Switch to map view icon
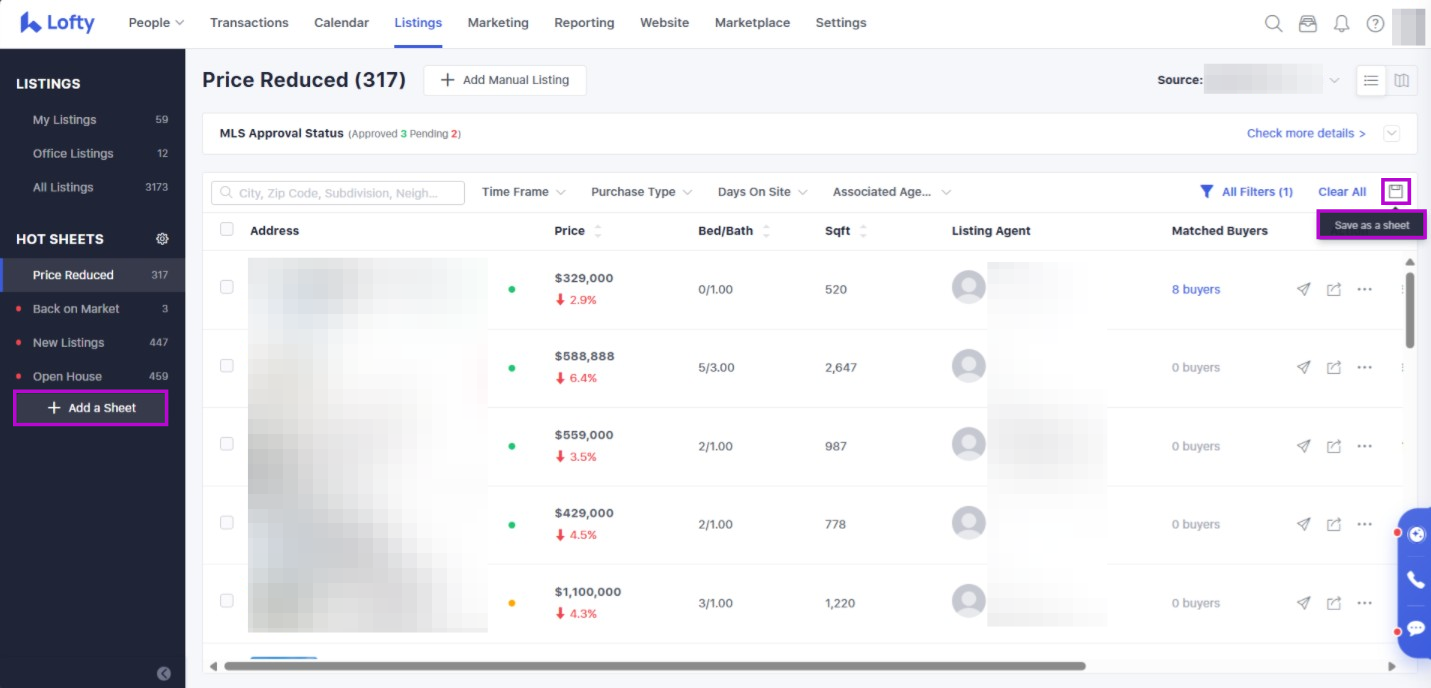The image size is (1431, 688). (1402, 81)
